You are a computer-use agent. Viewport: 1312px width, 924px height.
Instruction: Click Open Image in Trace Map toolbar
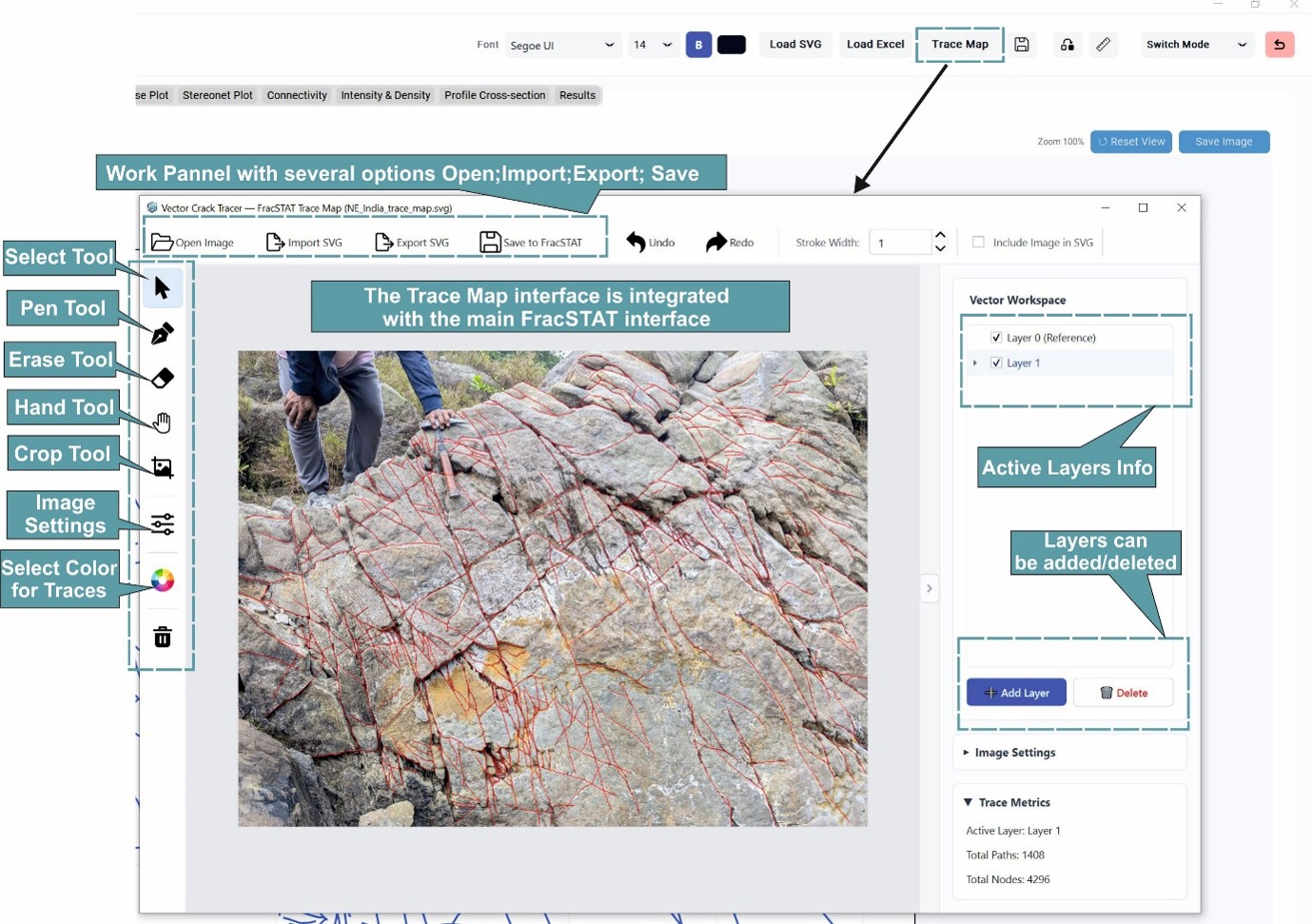pos(192,243)
